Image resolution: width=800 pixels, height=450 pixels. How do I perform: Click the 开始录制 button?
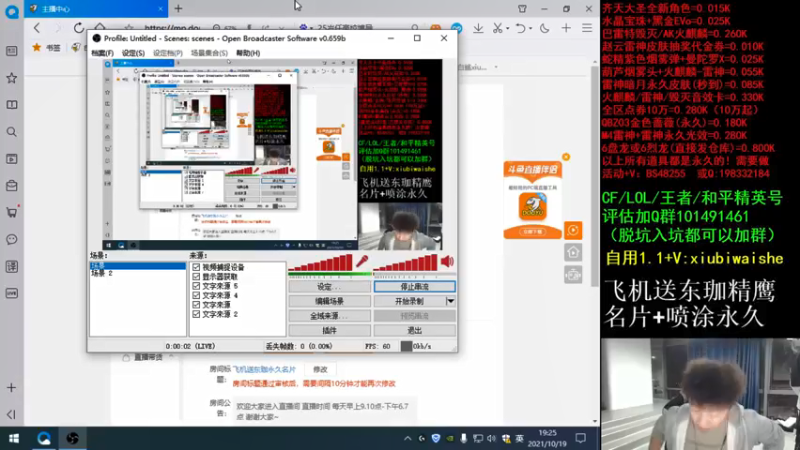(410, 301)
